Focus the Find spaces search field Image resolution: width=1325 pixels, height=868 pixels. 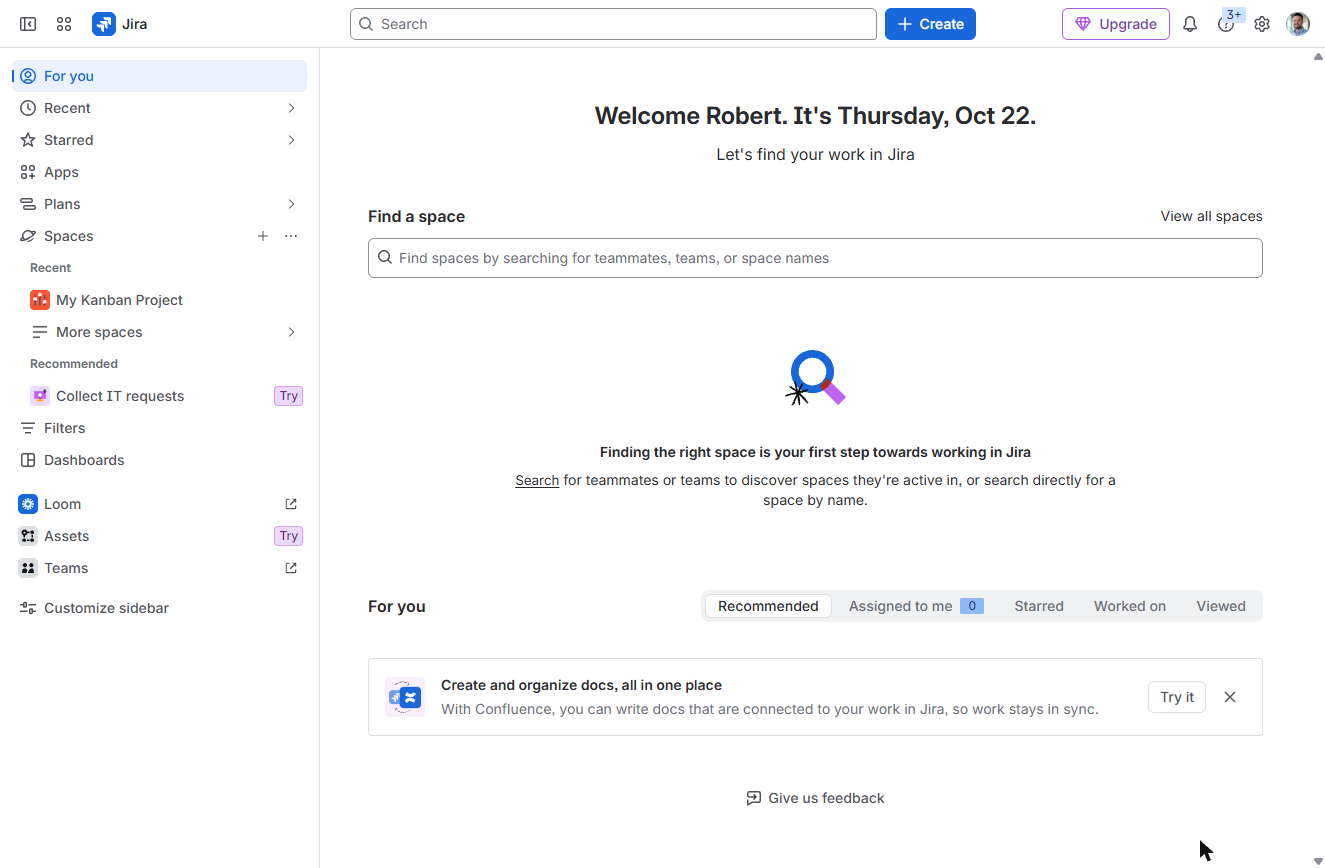click(815, 258)
